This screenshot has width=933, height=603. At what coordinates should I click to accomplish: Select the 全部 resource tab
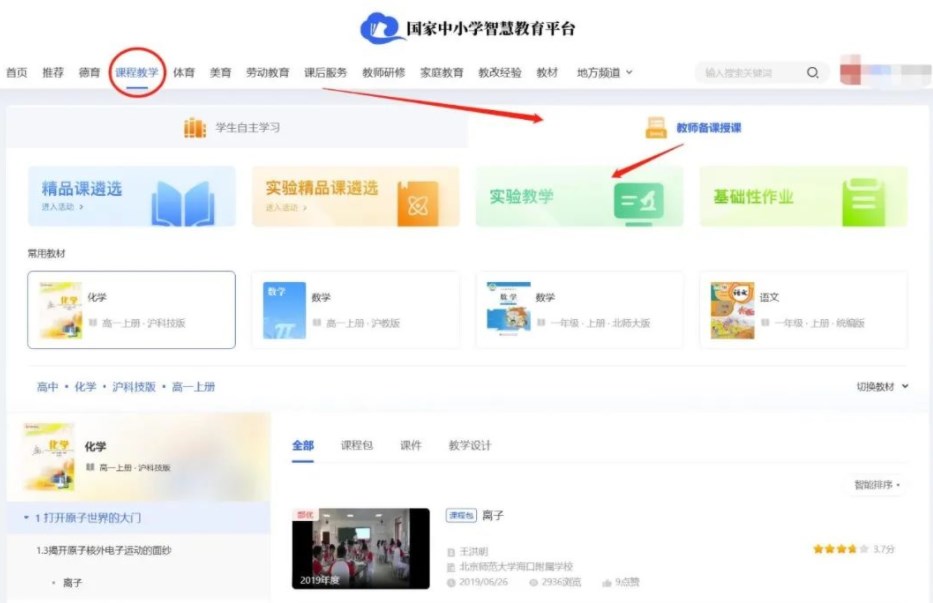[x=303, y=445]
